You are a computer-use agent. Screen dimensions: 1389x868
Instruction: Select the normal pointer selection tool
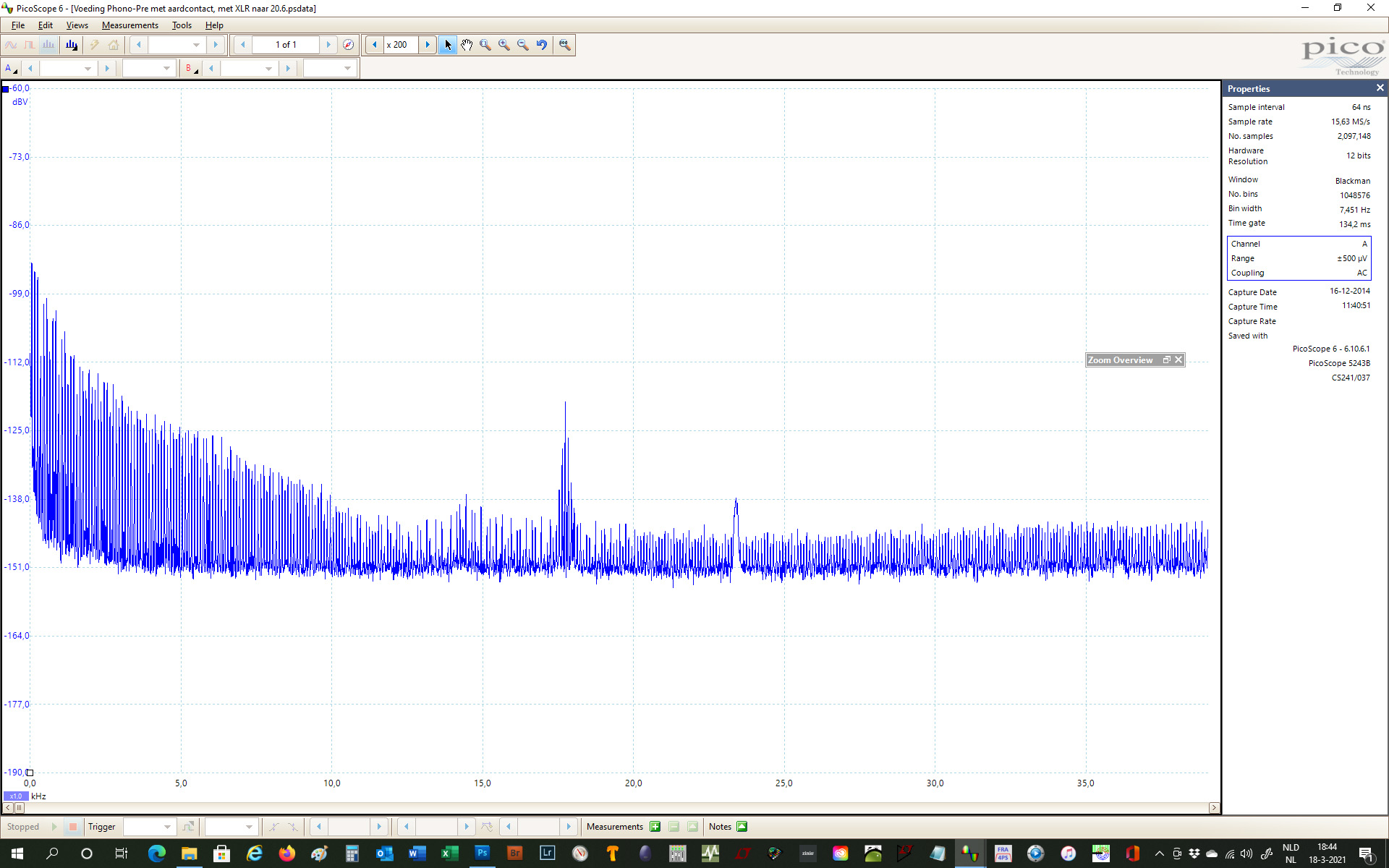448,45
